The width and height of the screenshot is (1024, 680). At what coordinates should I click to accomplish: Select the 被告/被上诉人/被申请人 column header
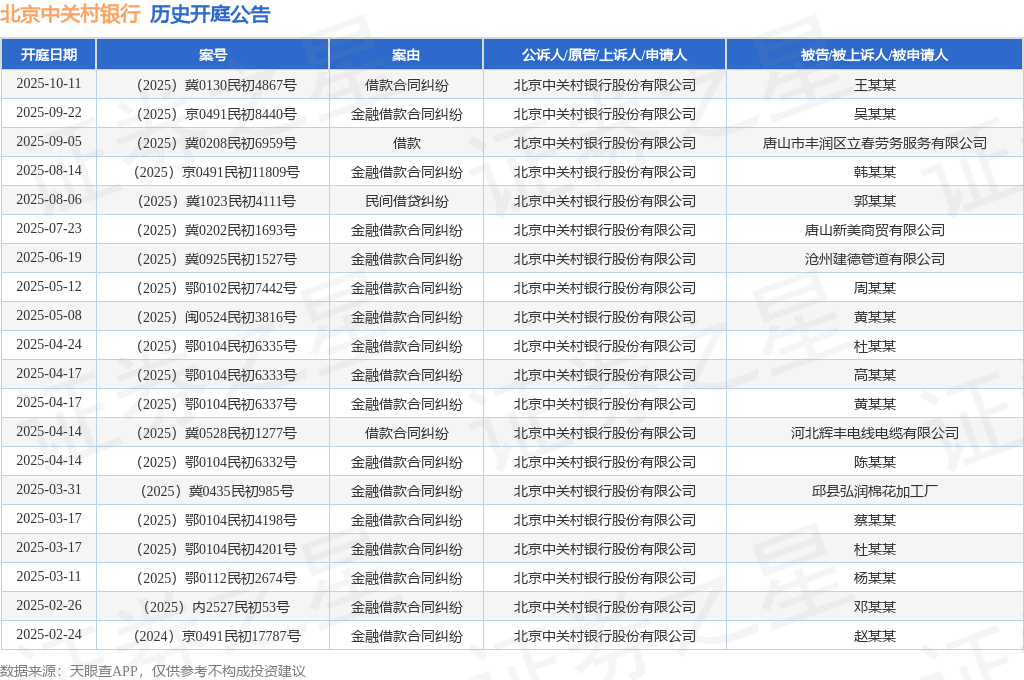(874, 55)
